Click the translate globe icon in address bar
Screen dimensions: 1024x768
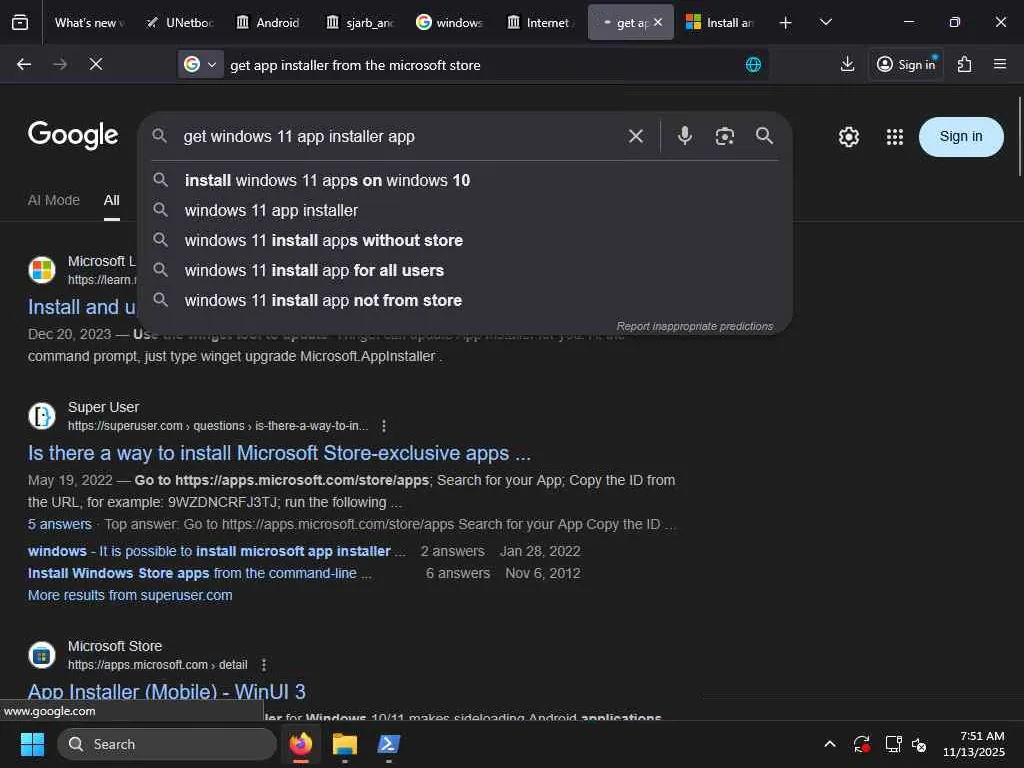click(x=754, y=65)
